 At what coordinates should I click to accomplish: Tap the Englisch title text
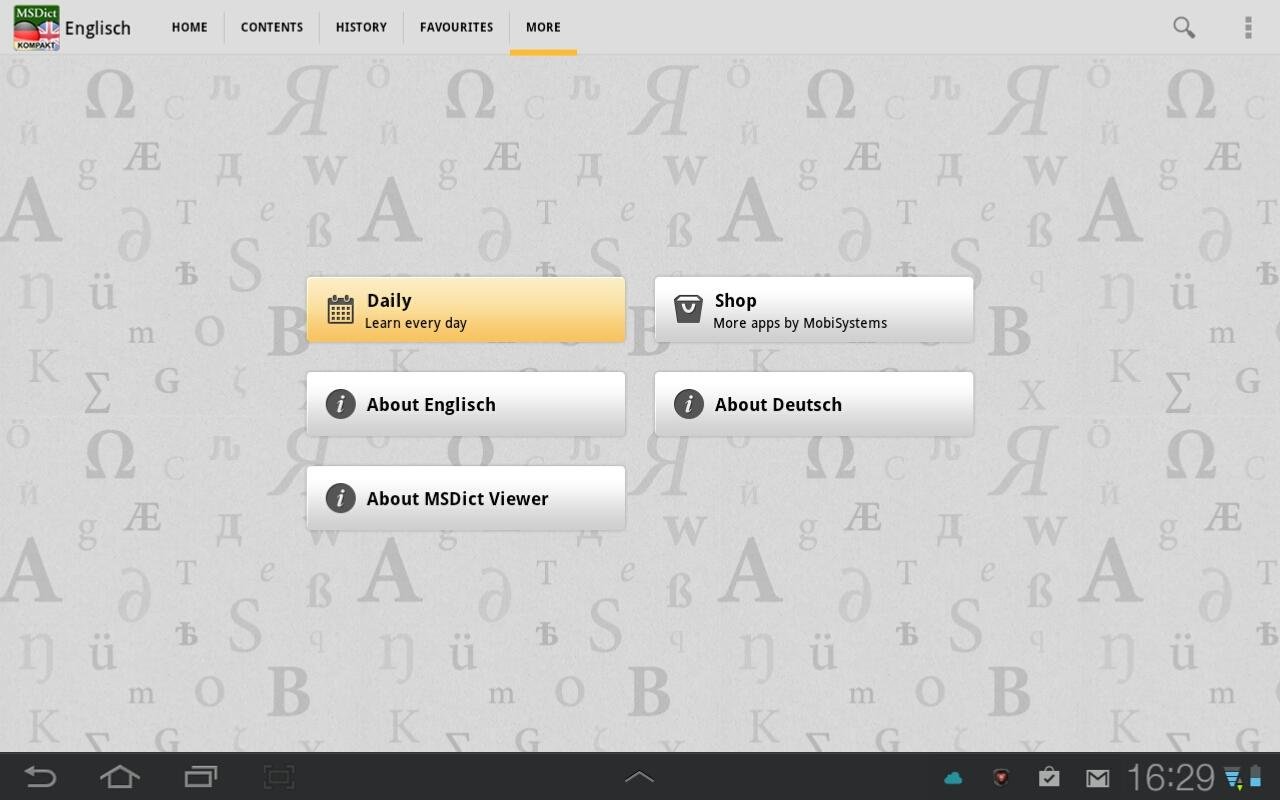[x=98, y=28]
